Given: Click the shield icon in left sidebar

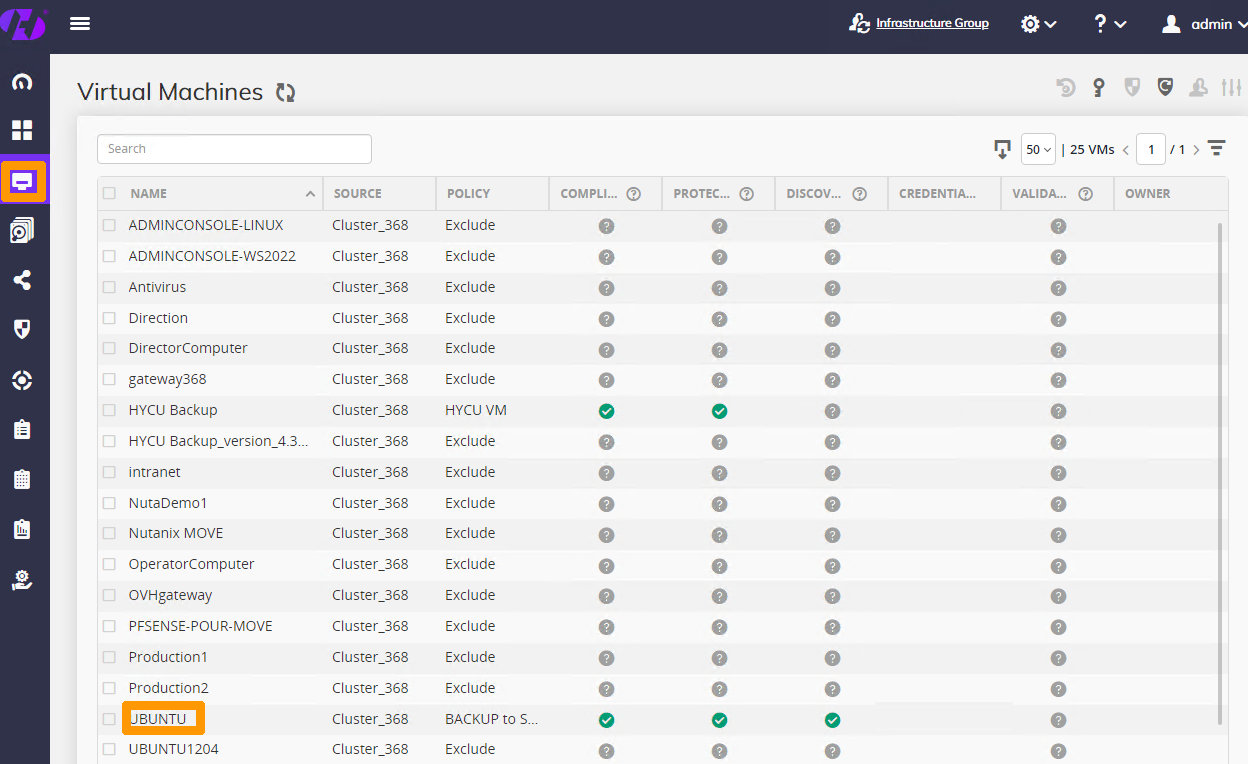Looking at the screenshot, I should pyautogui.click(x=22, y=330).
